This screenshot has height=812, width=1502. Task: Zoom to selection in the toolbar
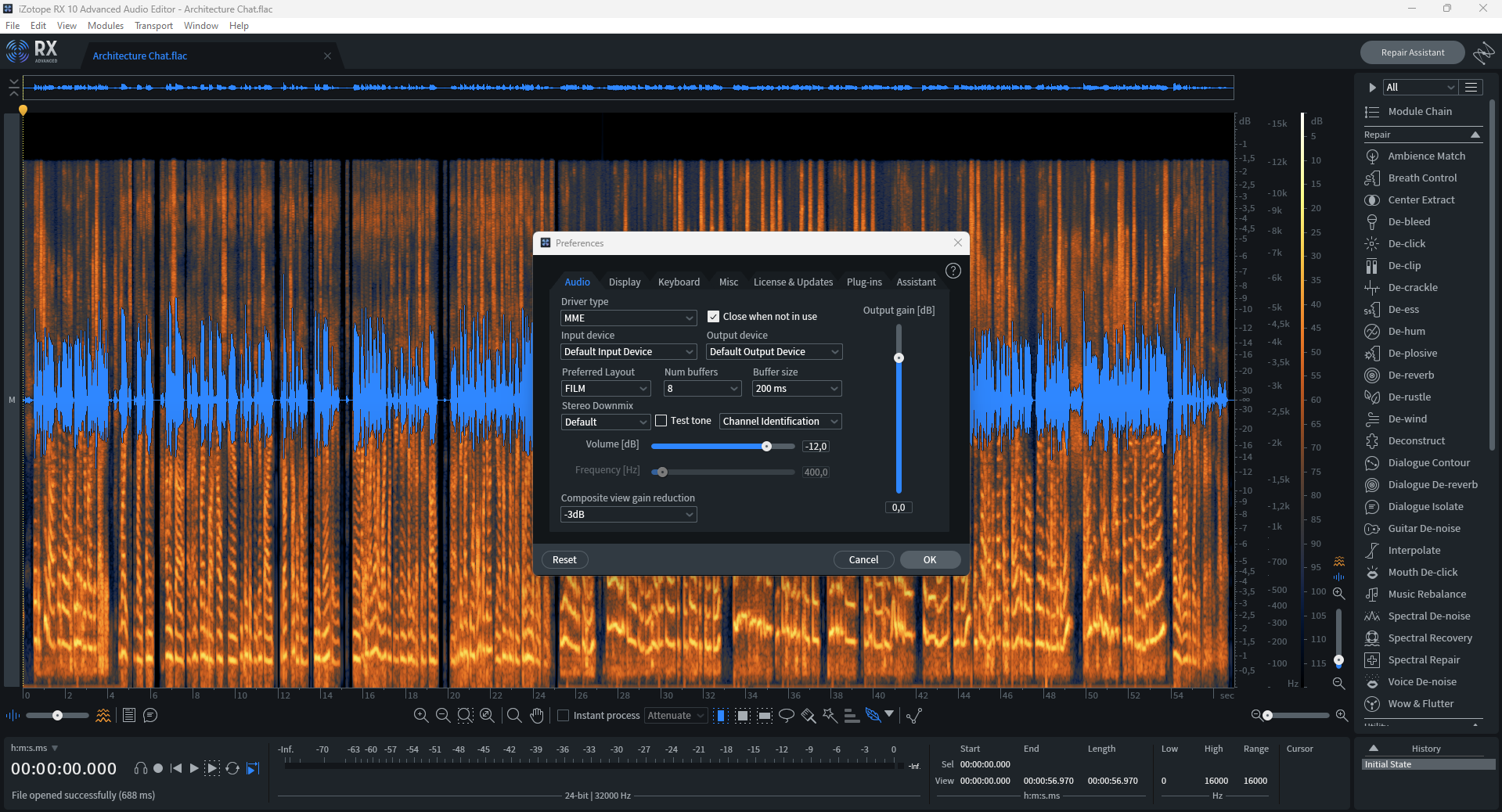pos(465,715)
